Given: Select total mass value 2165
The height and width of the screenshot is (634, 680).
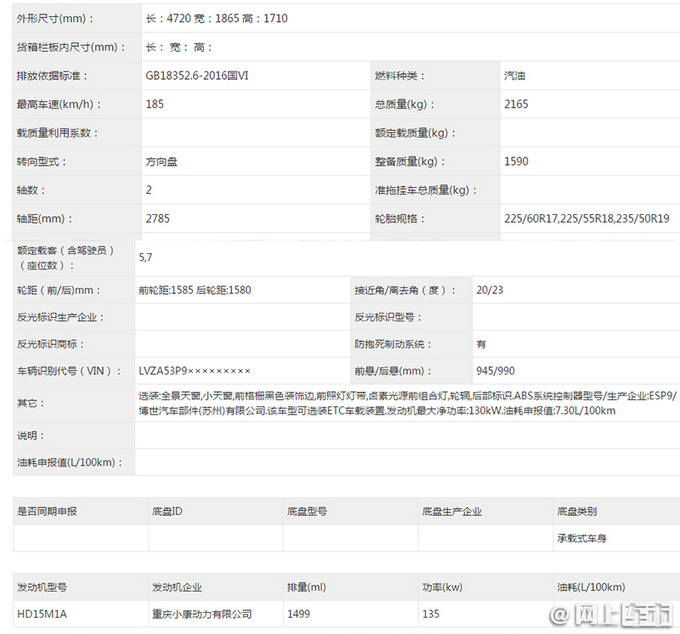Looking at the screenshot, I should pyautogui.click(x=516, y=104).
